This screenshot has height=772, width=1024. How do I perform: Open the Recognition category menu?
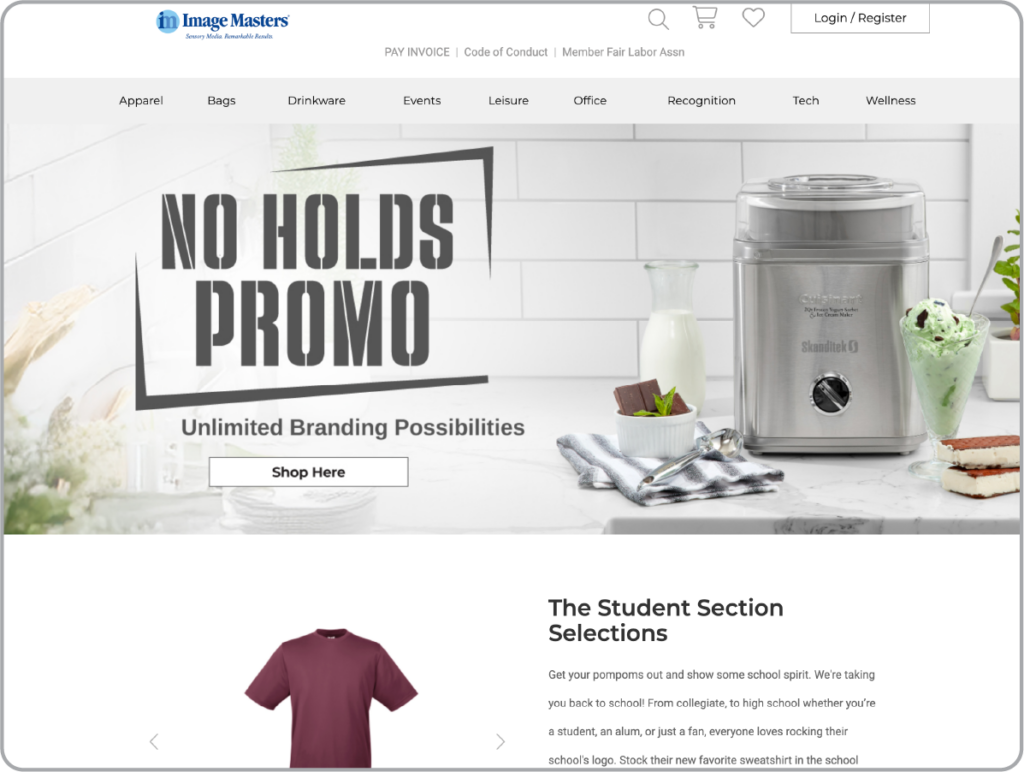click(701, 101)
